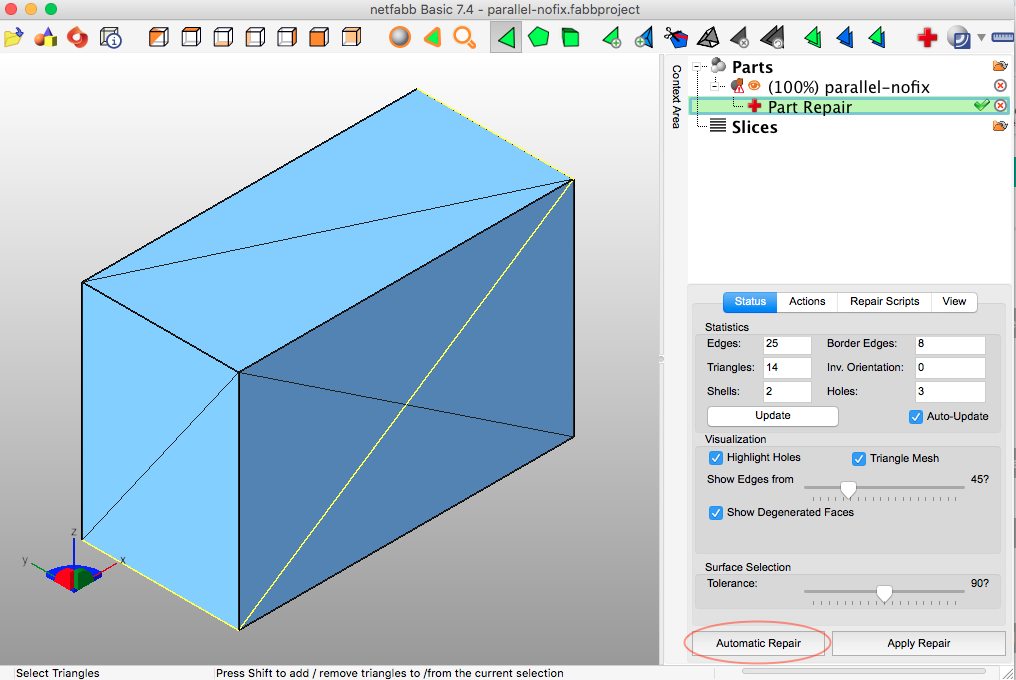
Task: Click the double blue triangles icon
Action: 845,38
